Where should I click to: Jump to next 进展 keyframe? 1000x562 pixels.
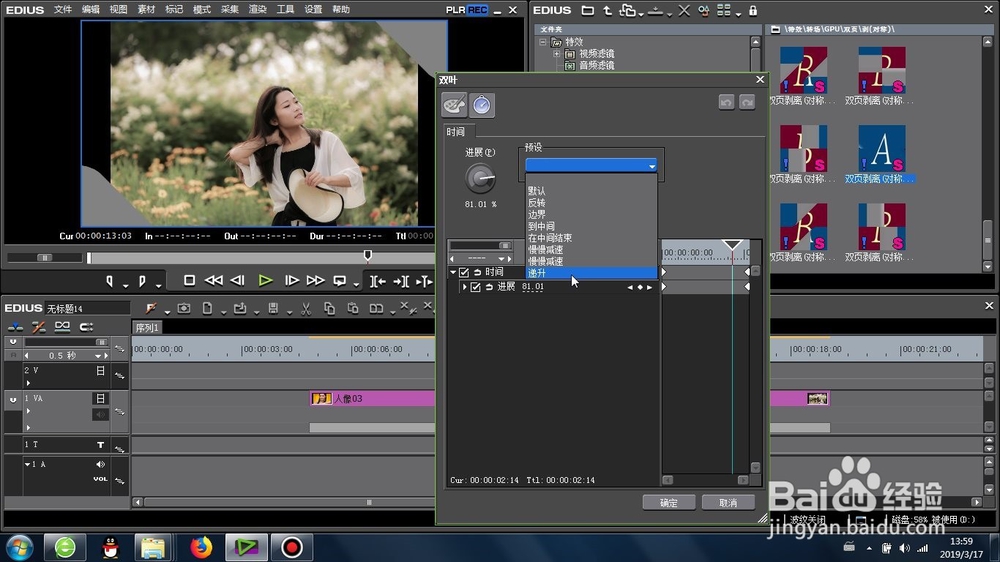(x=649, y=287)
